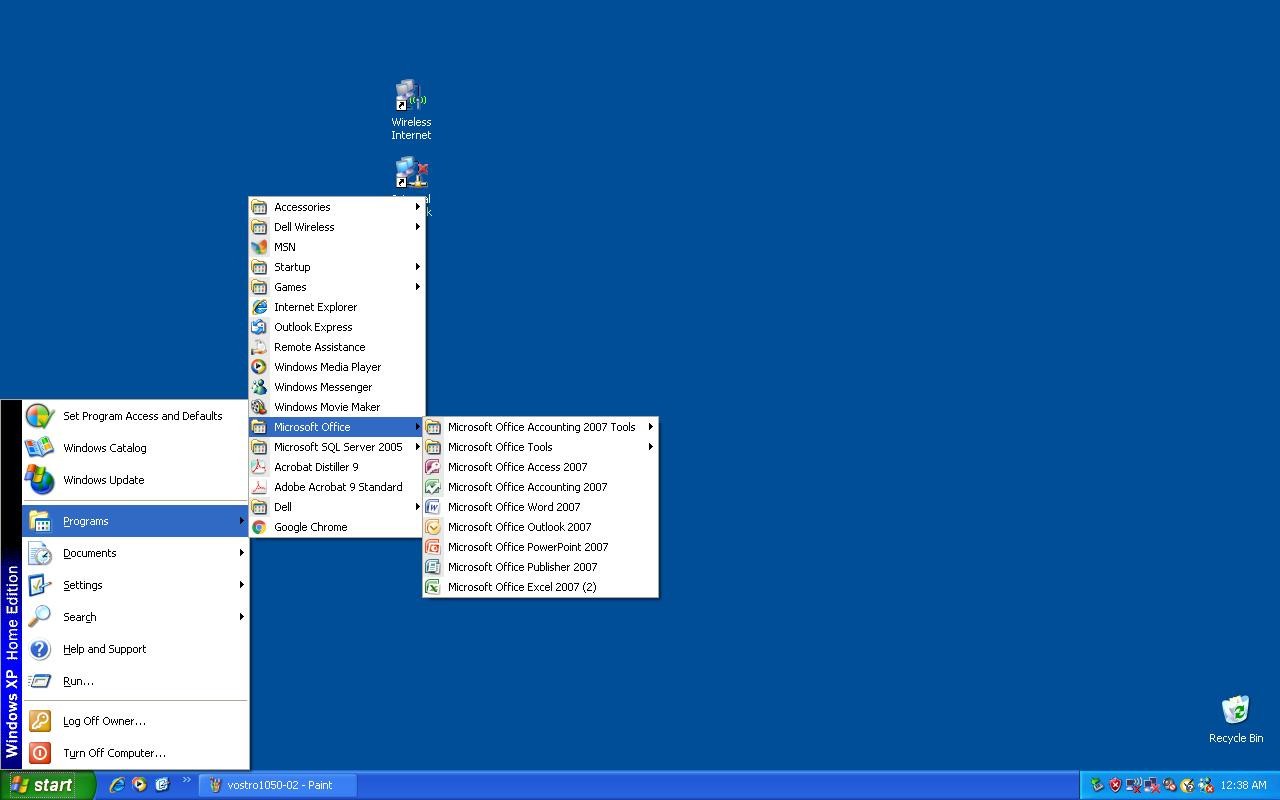Viewport: 1280px width, 800px height.
Task: Expand the Dell folder submenu
Action: pos(337,507)
